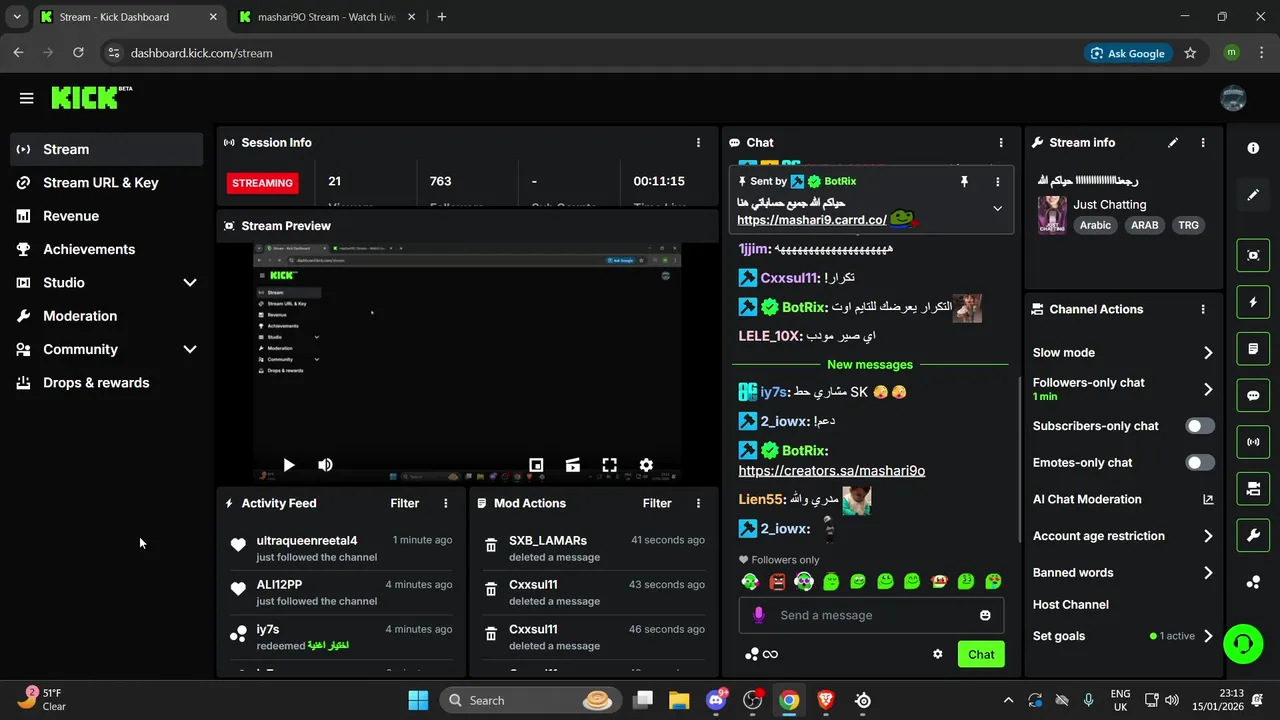Viewport: 1280px width, 720px height.
Task: Click the ARAB tag in Stream info
Action: (x=1144, y=225)
